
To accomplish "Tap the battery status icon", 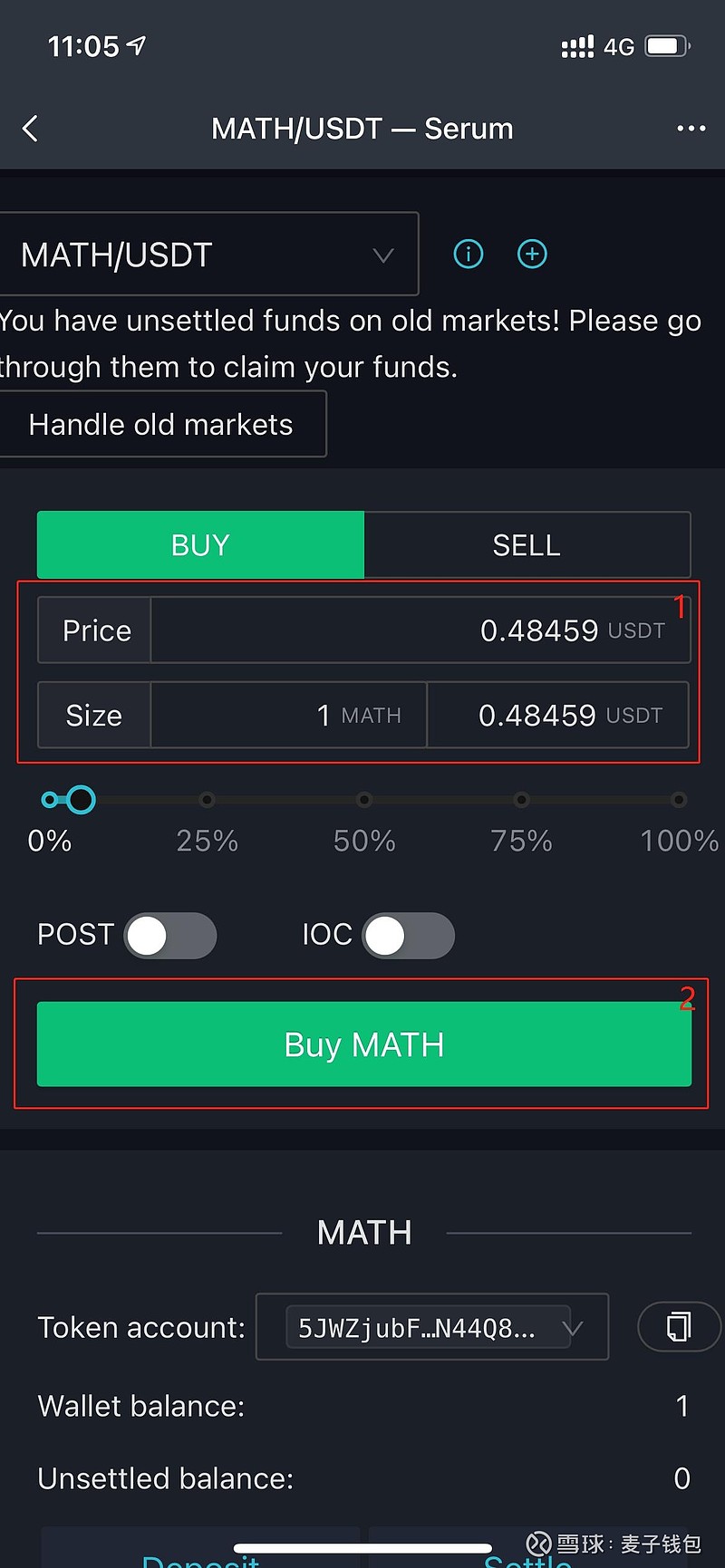I will [668, 46].
